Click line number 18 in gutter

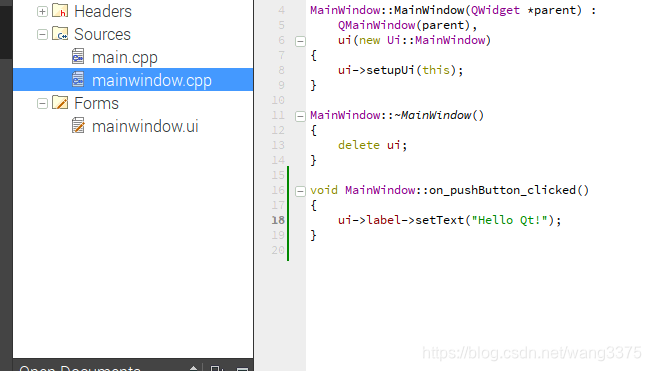pos(278,220)
